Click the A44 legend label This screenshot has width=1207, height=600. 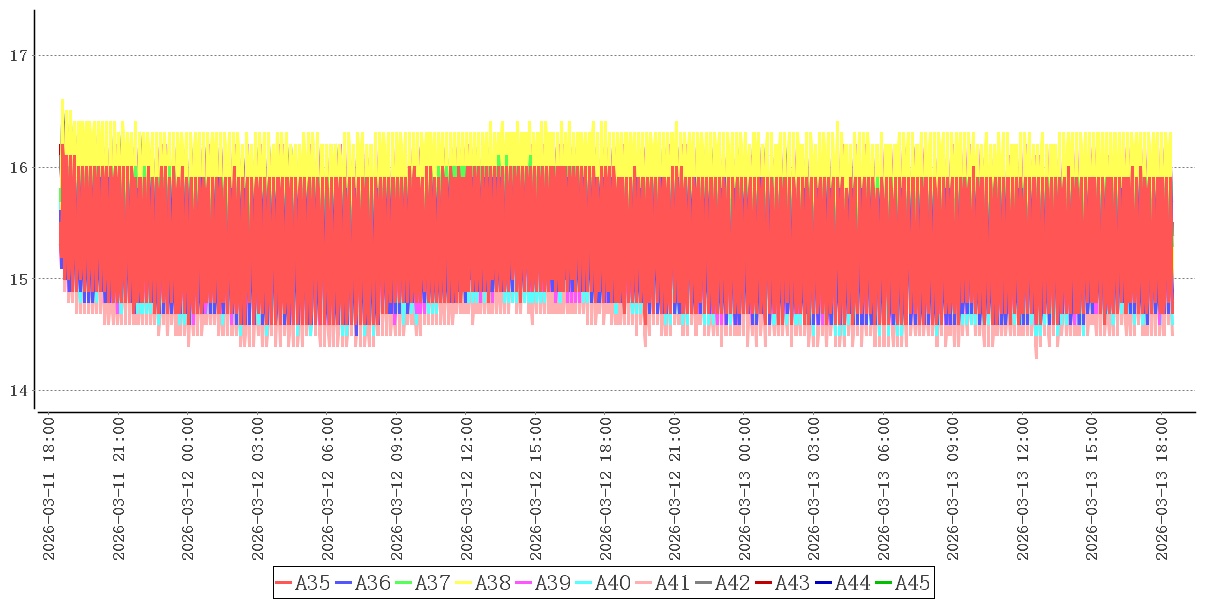click(x=853, y=583)
